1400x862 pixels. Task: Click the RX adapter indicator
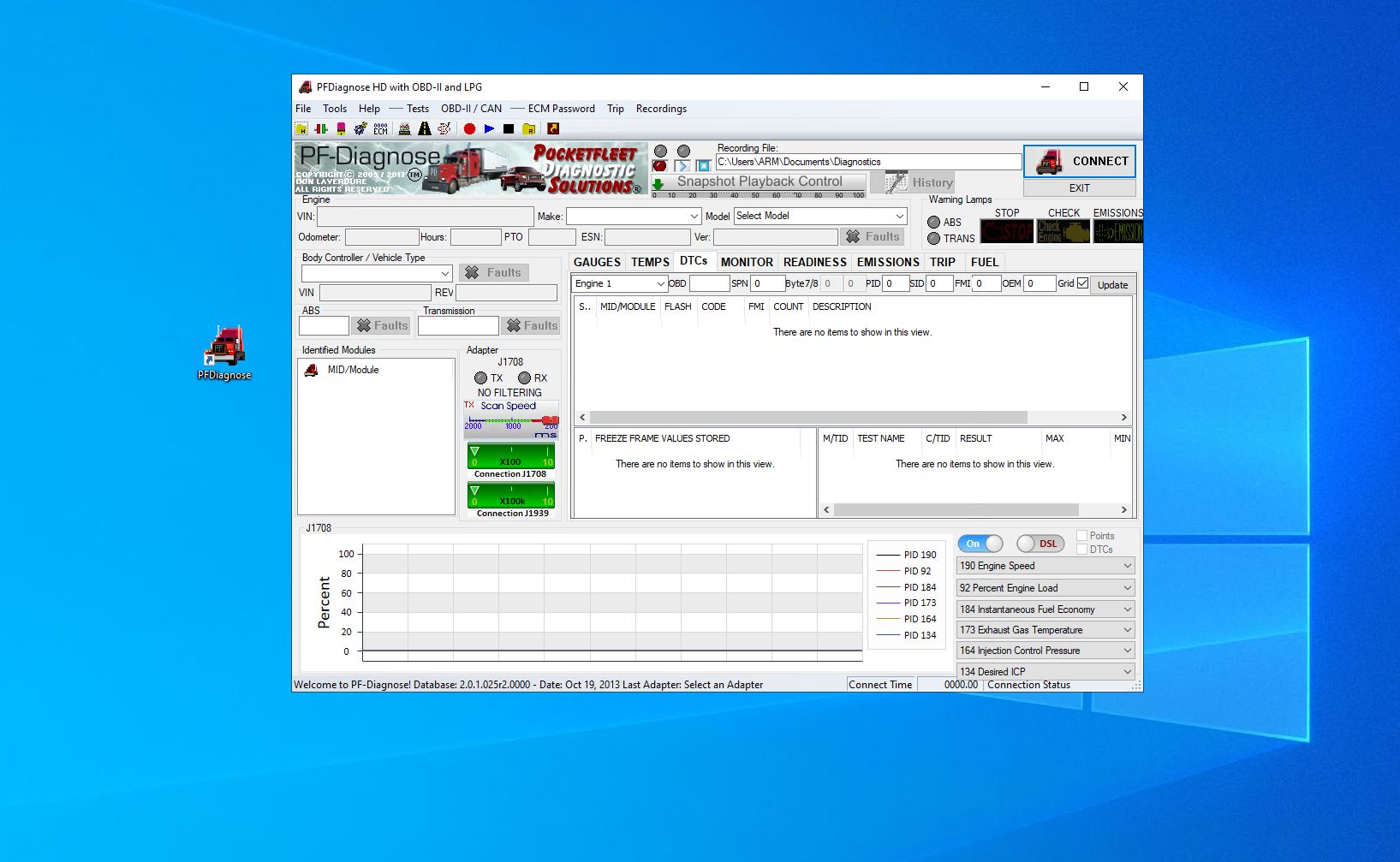[524, 377]
